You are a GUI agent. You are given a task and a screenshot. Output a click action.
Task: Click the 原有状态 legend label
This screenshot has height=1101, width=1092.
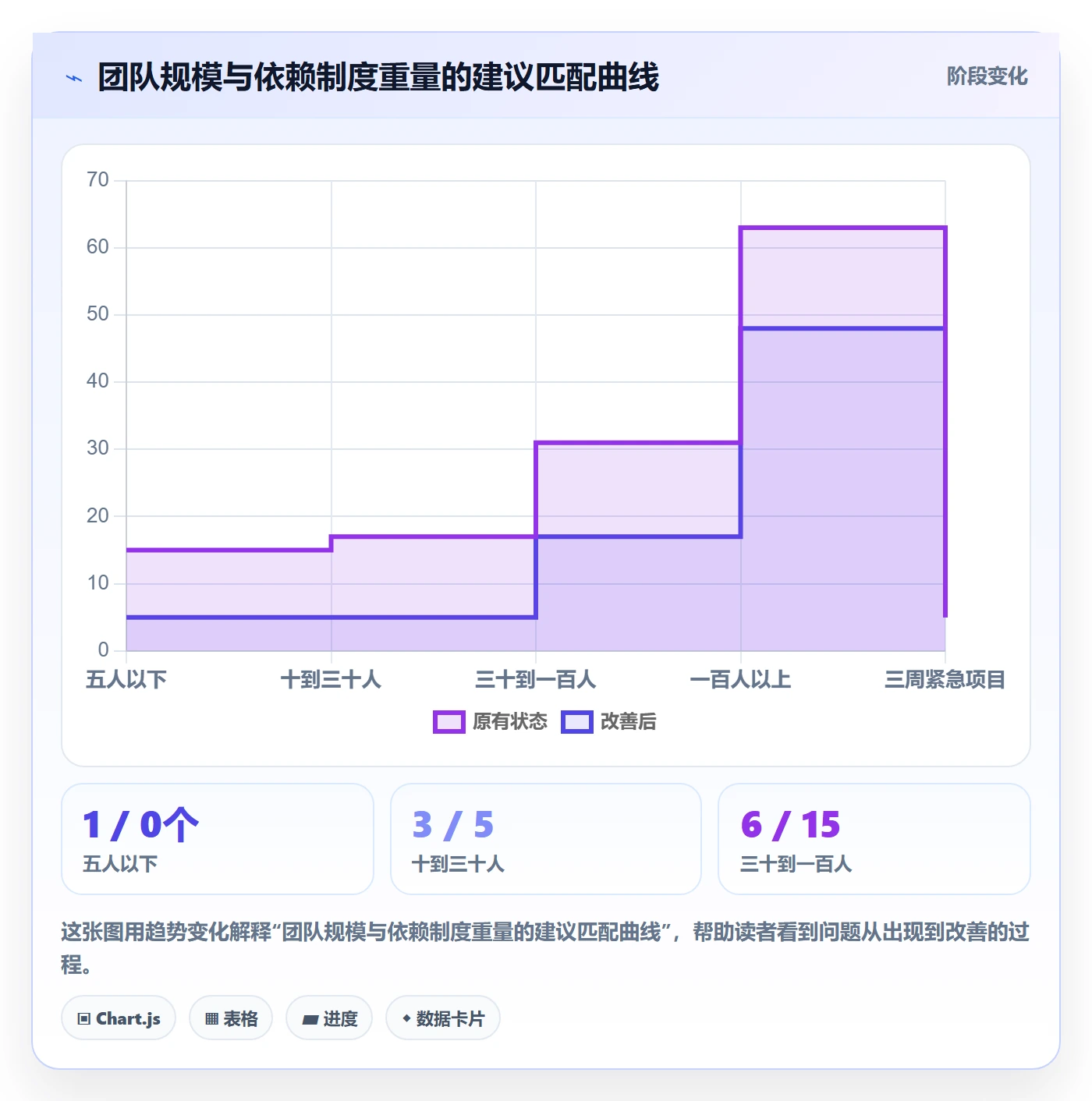click(510, 722)
